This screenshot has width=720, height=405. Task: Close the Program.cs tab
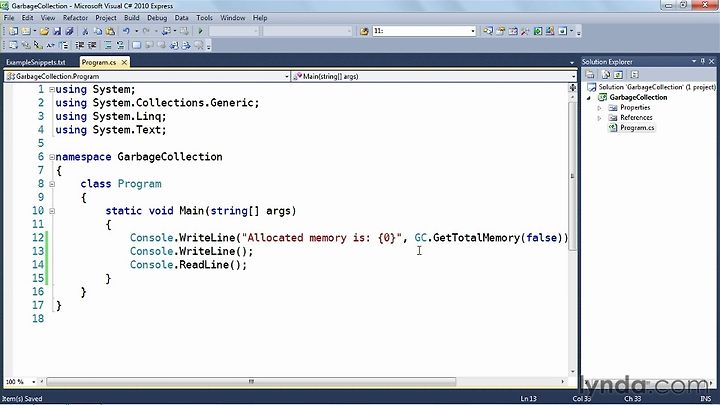[124, 62]
